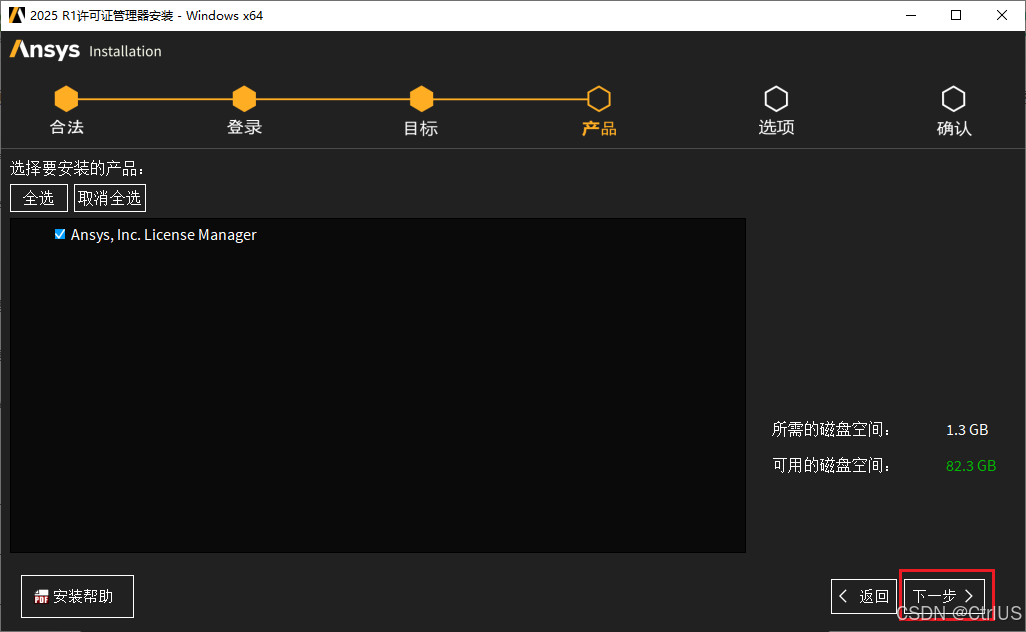
Task: Click the 合法 step hexagon icon
Action: (66, 99)
